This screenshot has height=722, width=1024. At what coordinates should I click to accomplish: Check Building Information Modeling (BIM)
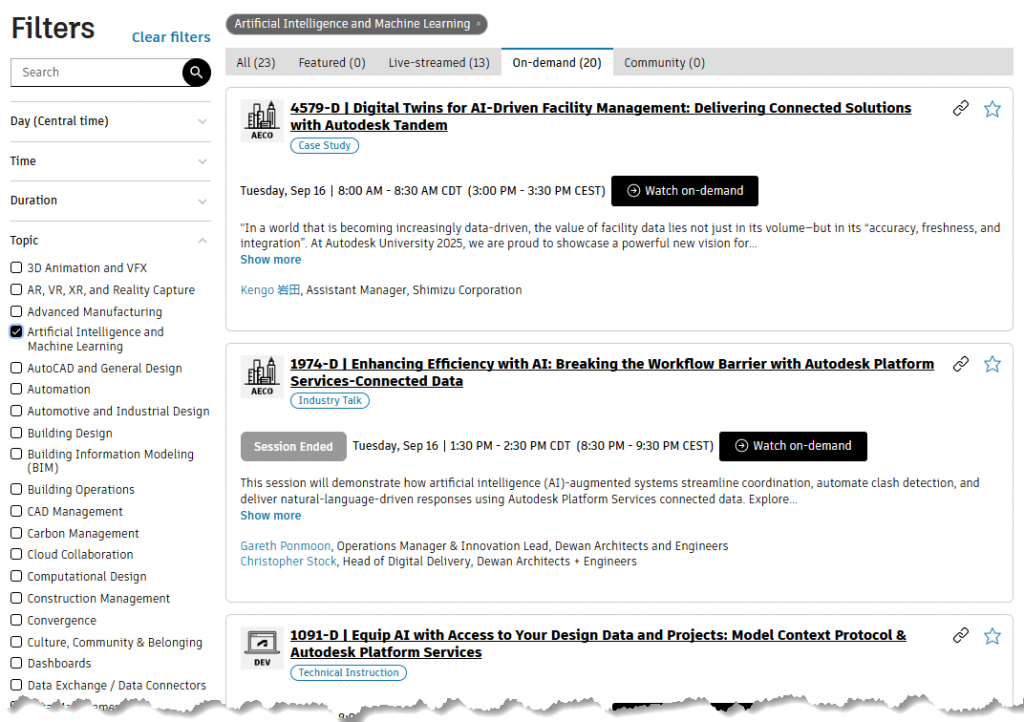coord(16,454)
